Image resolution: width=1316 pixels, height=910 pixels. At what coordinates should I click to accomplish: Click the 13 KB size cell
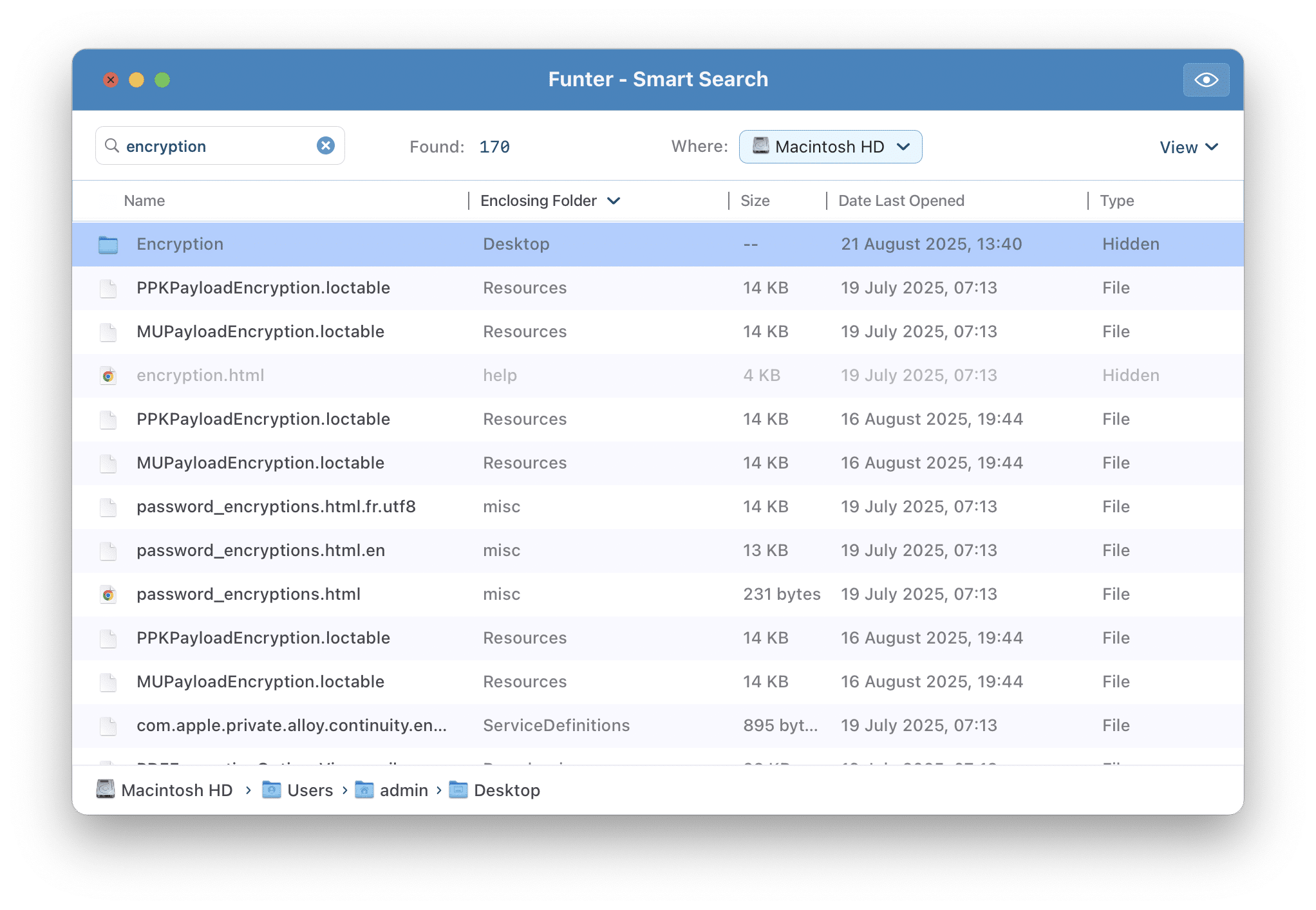tap(766, 550)
